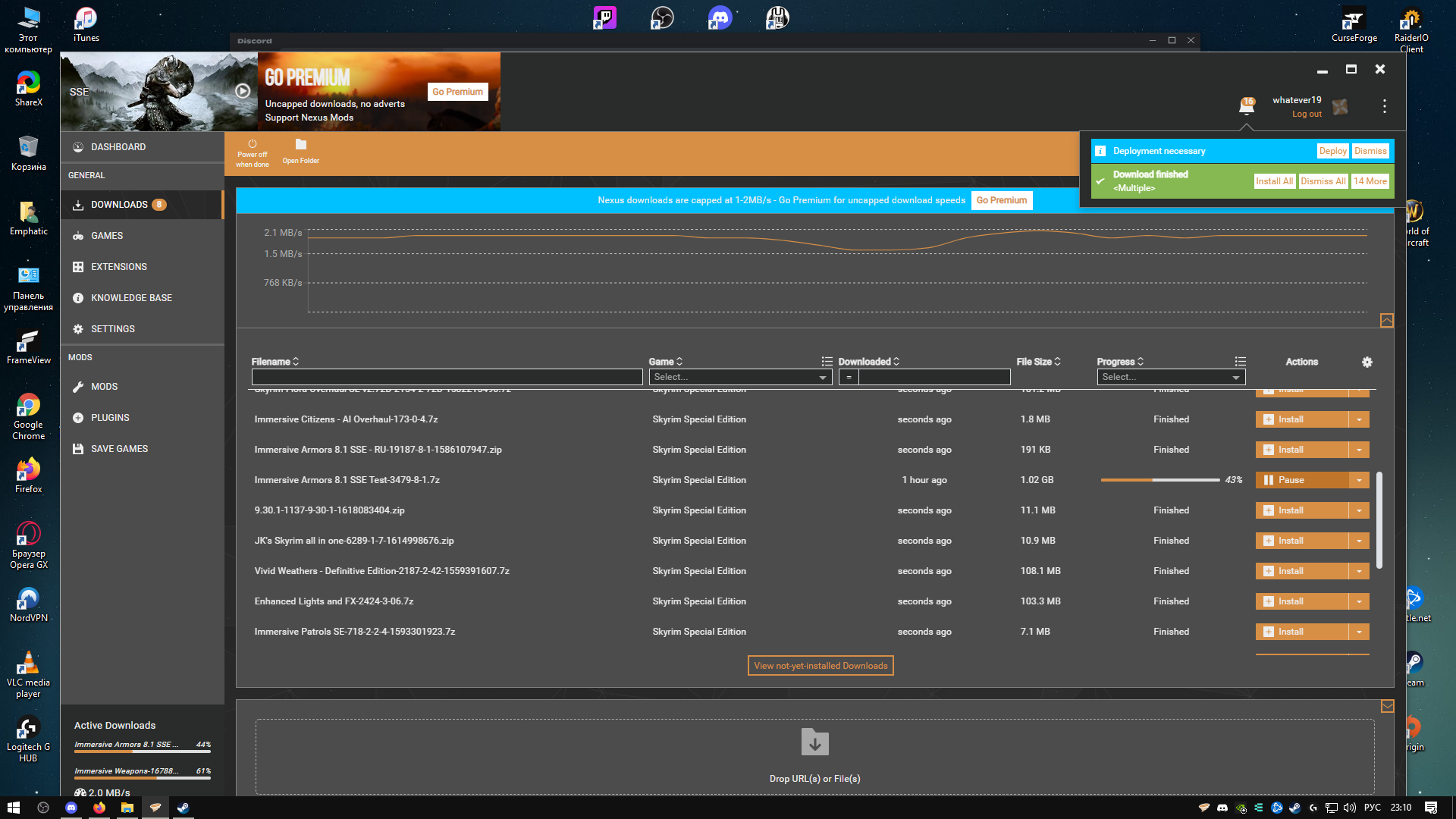Screen dimensions: 1456x819
Task: Click the play icon on SSE game banner
Action: point(243,91)
